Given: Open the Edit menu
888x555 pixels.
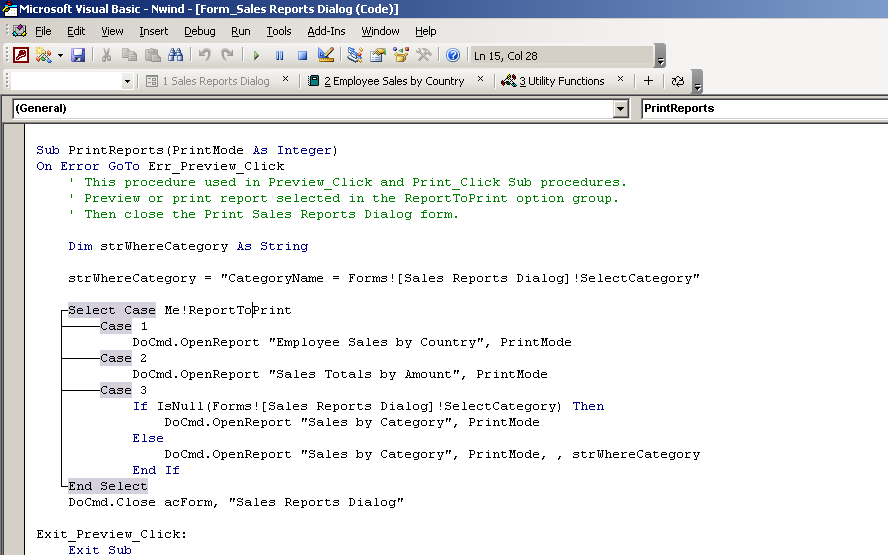Looking at the screenshot, I should tap(76, 31).
